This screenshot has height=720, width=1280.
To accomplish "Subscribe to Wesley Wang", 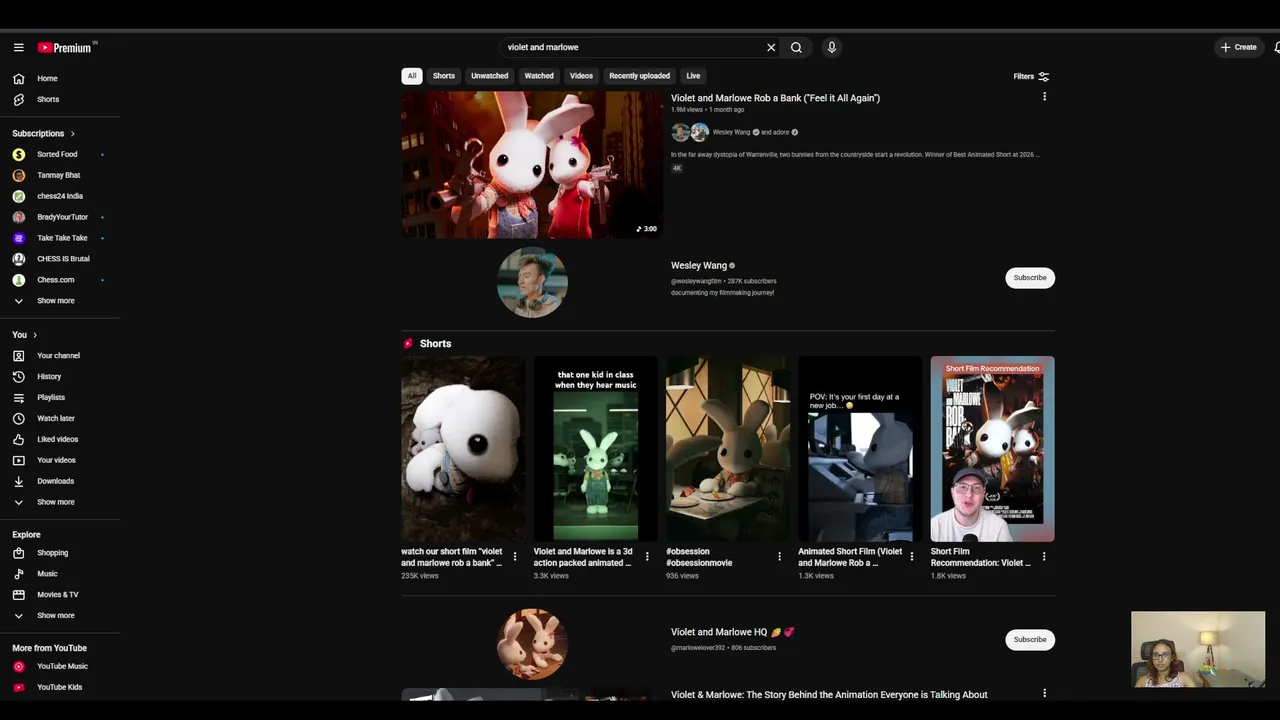I will point(1030,278).
